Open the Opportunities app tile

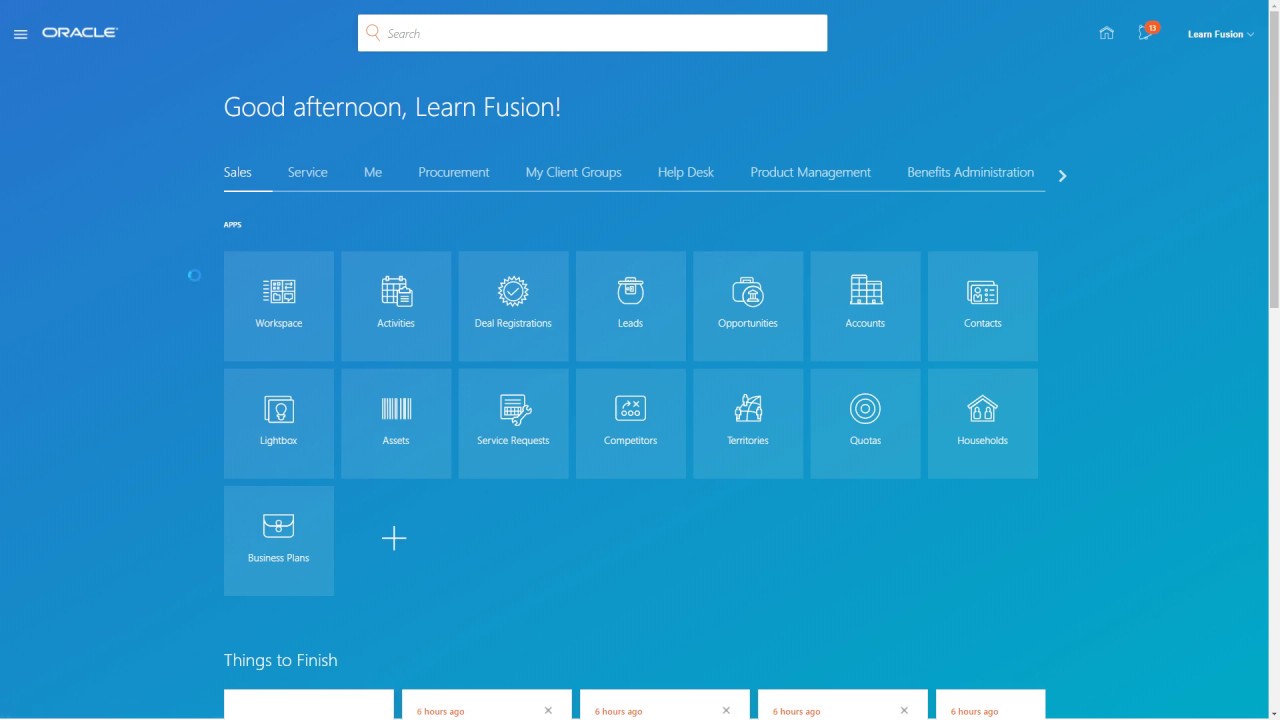point(748,306)
